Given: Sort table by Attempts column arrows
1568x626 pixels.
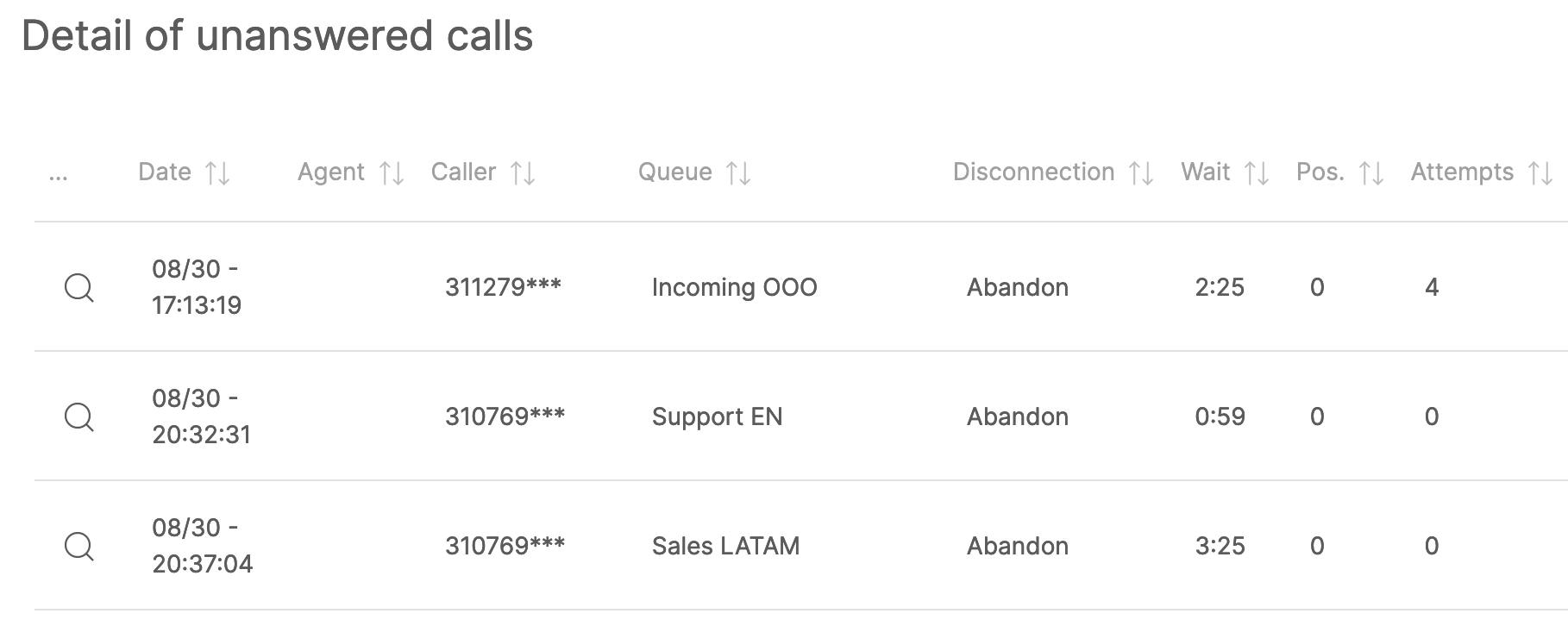Looking at the screenshot, I should 1540,173.
